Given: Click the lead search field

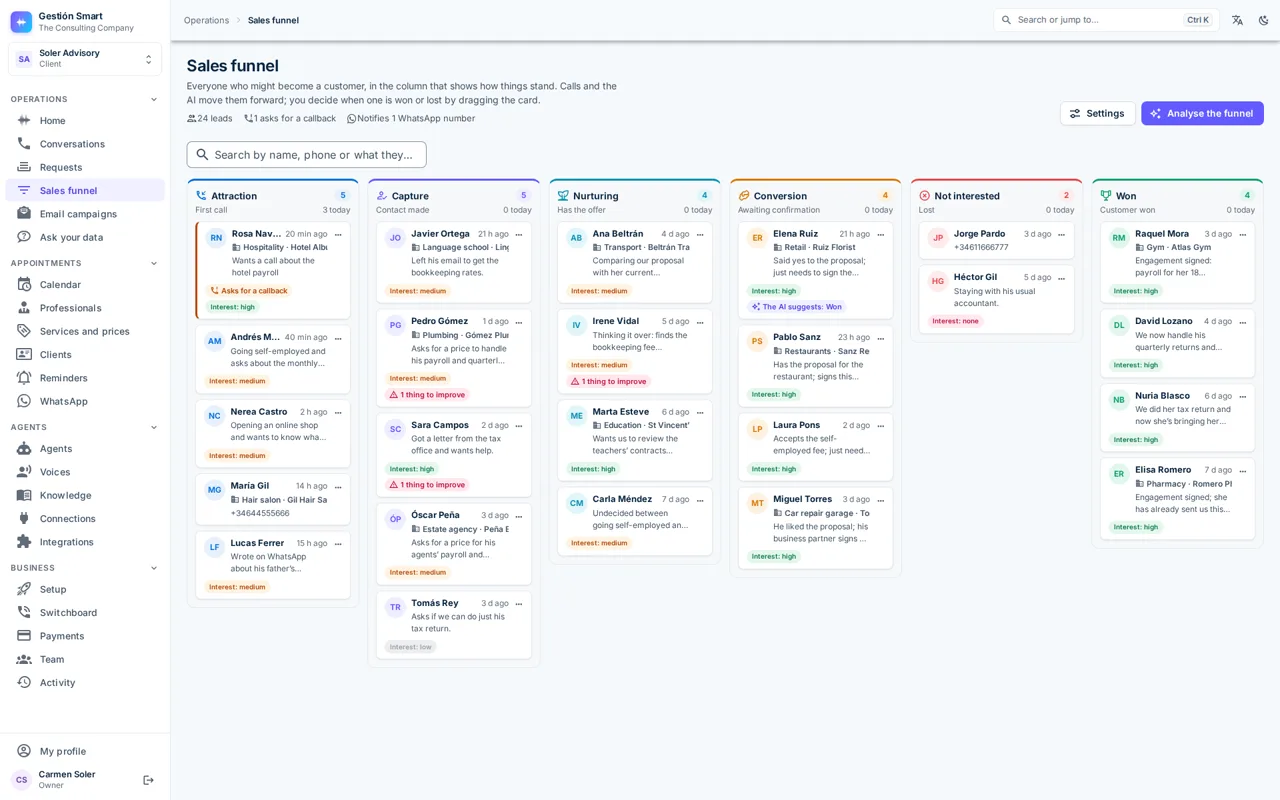Looking at the screenshot, I should [306, 154].
